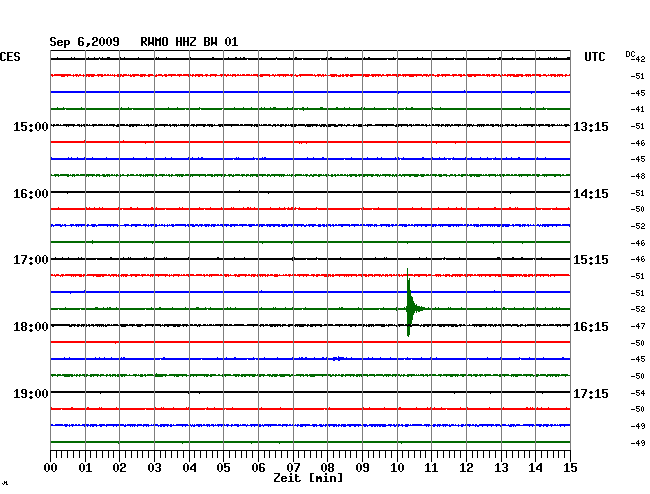Click the DC value -42
The image size is (650, 494).
pyautogui.click(x=638, y=59)
